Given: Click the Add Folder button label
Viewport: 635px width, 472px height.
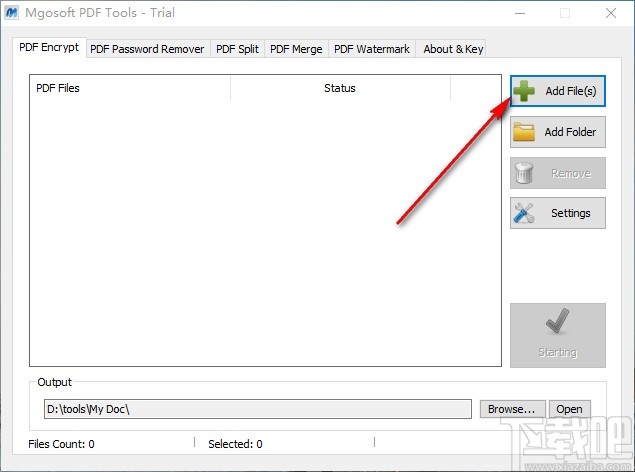Looking at the screenshot, I should 570,132.
